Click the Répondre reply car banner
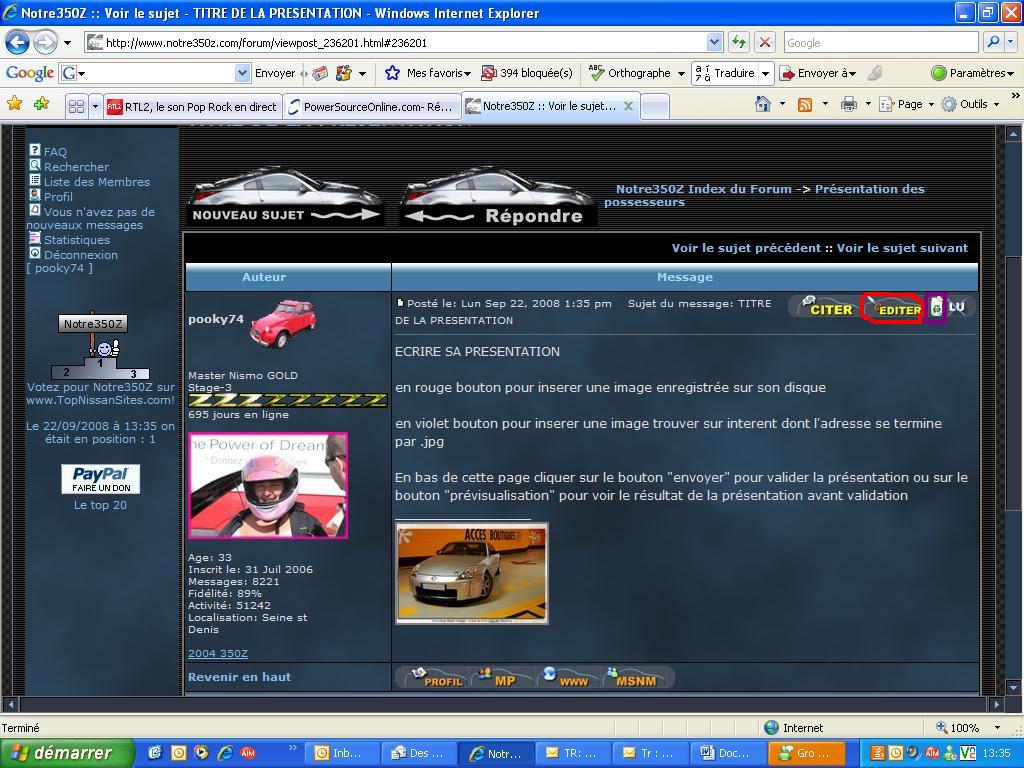This screenshot has width=1024, height=768. pos(497,197)
